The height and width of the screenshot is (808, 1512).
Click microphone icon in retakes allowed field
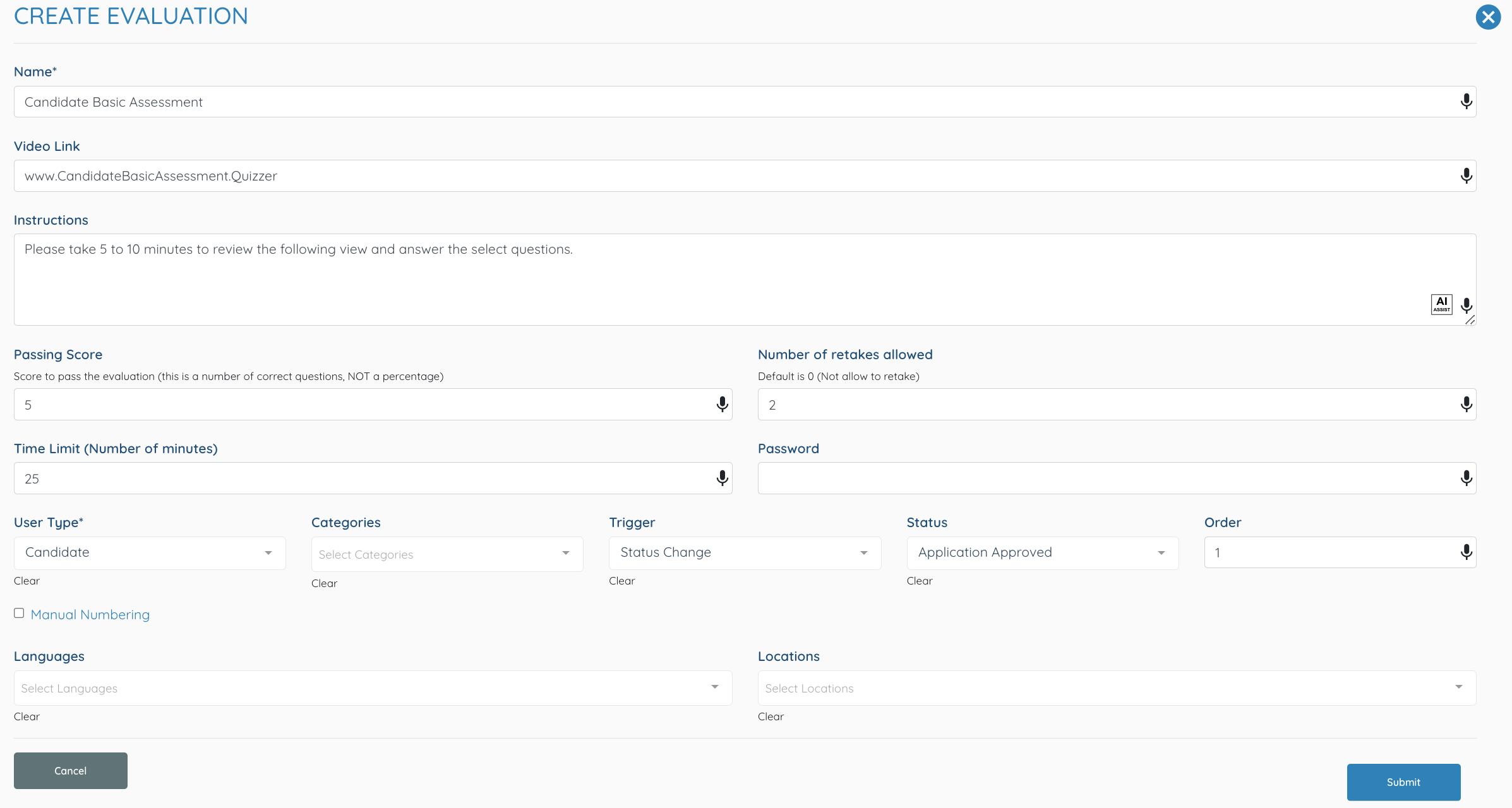coord(1466,405)
